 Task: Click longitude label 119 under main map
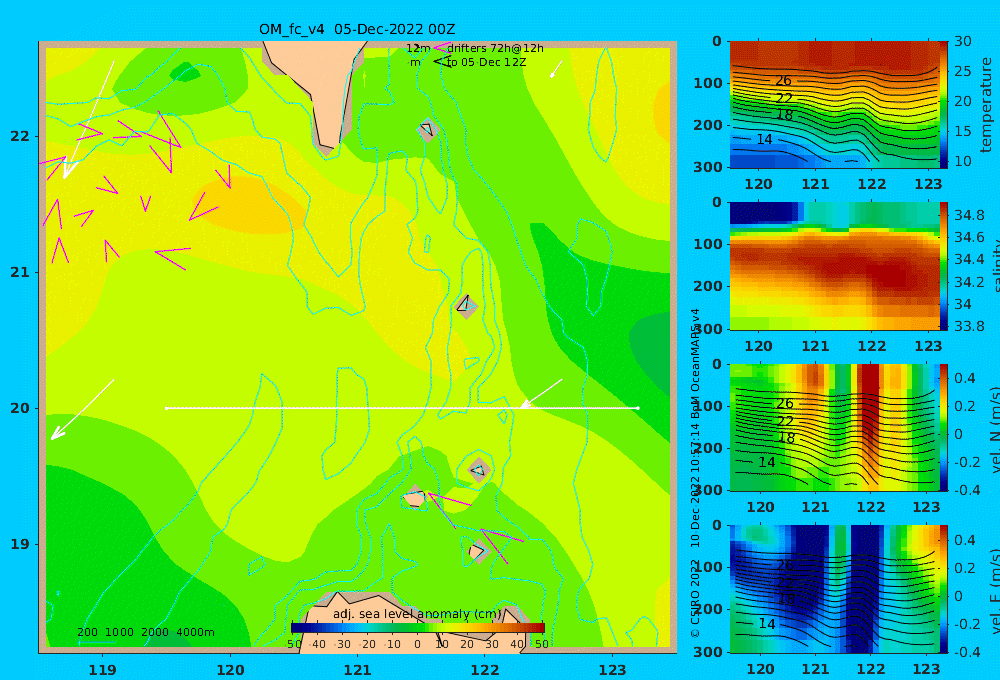pos(103,670)
